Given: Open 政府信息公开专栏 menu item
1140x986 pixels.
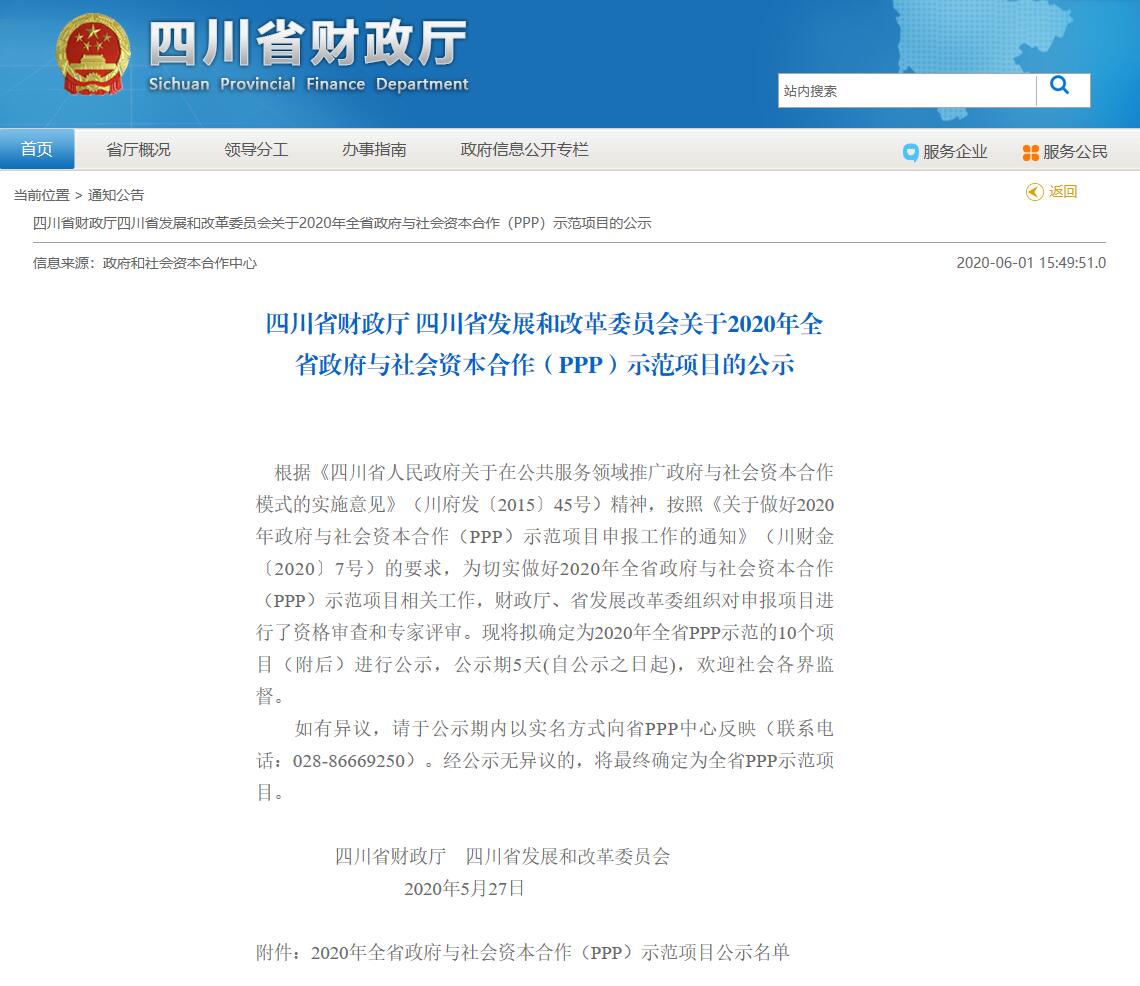Looking at the screenshot, I should 524,150.
